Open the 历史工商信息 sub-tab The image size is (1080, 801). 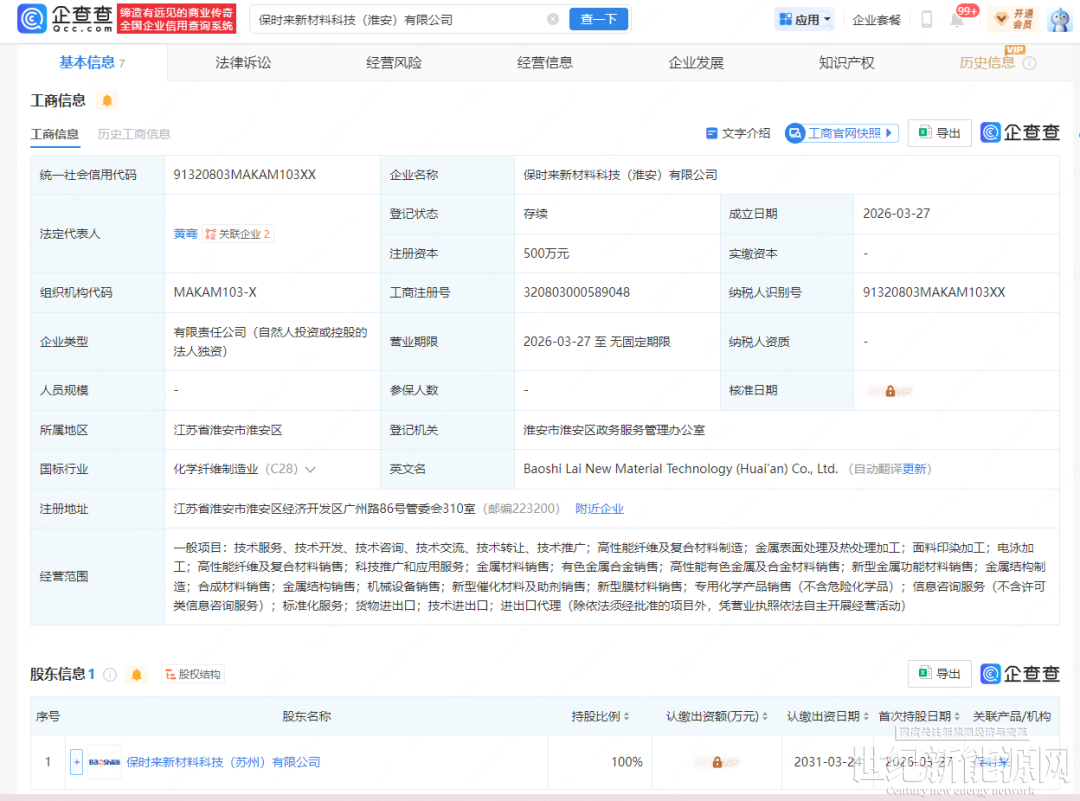click(134, 134)
